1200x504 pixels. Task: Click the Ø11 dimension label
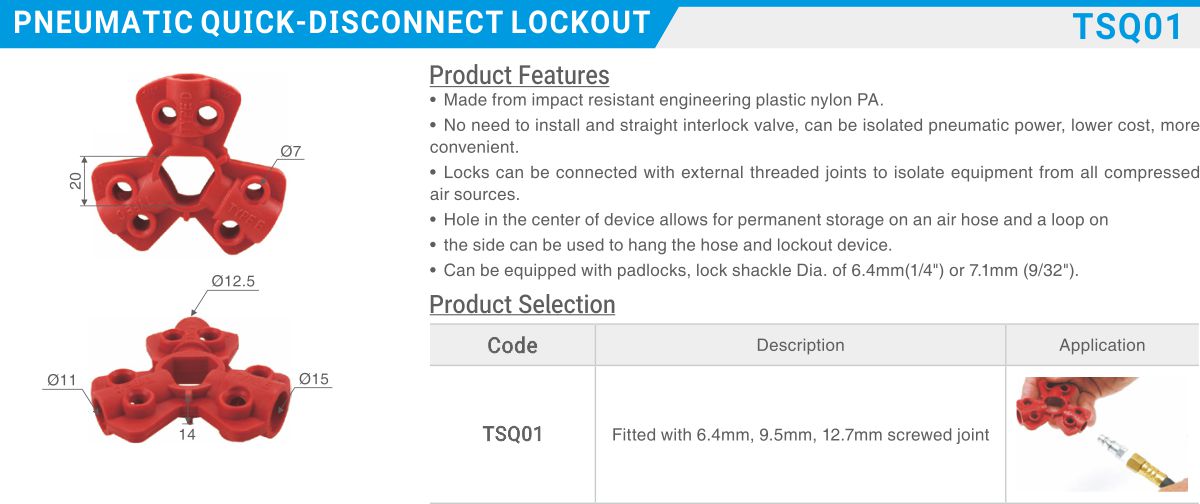point(62,380)
